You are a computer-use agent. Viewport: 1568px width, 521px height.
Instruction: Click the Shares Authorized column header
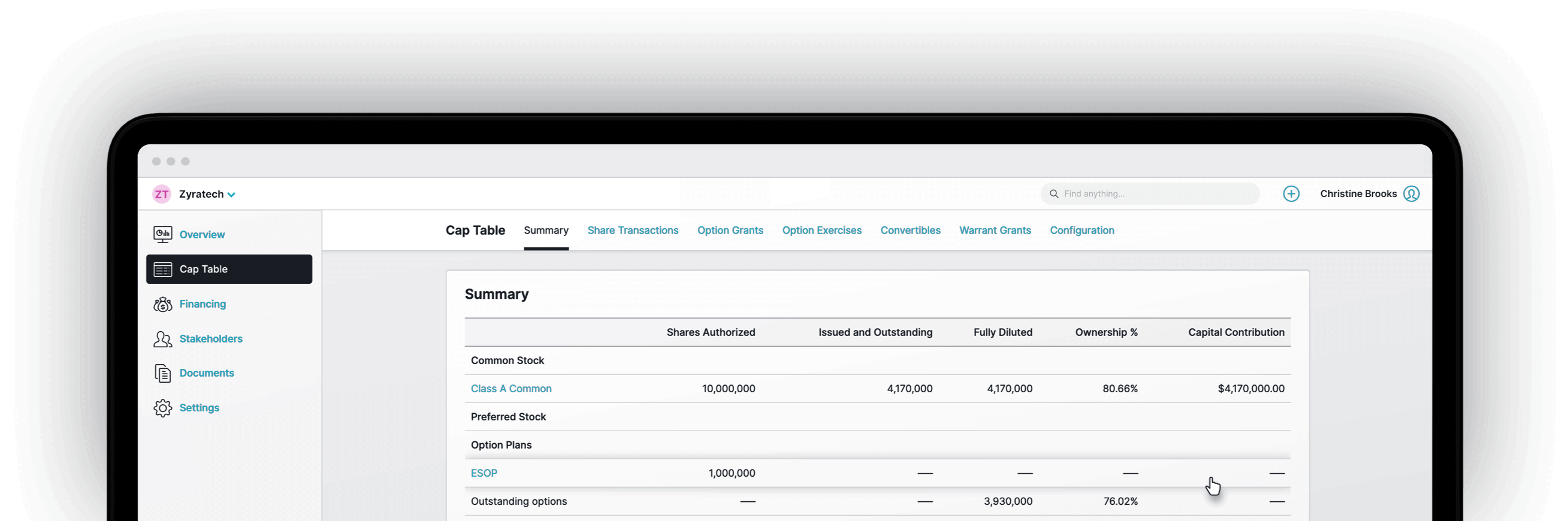[x=711, y=332]
